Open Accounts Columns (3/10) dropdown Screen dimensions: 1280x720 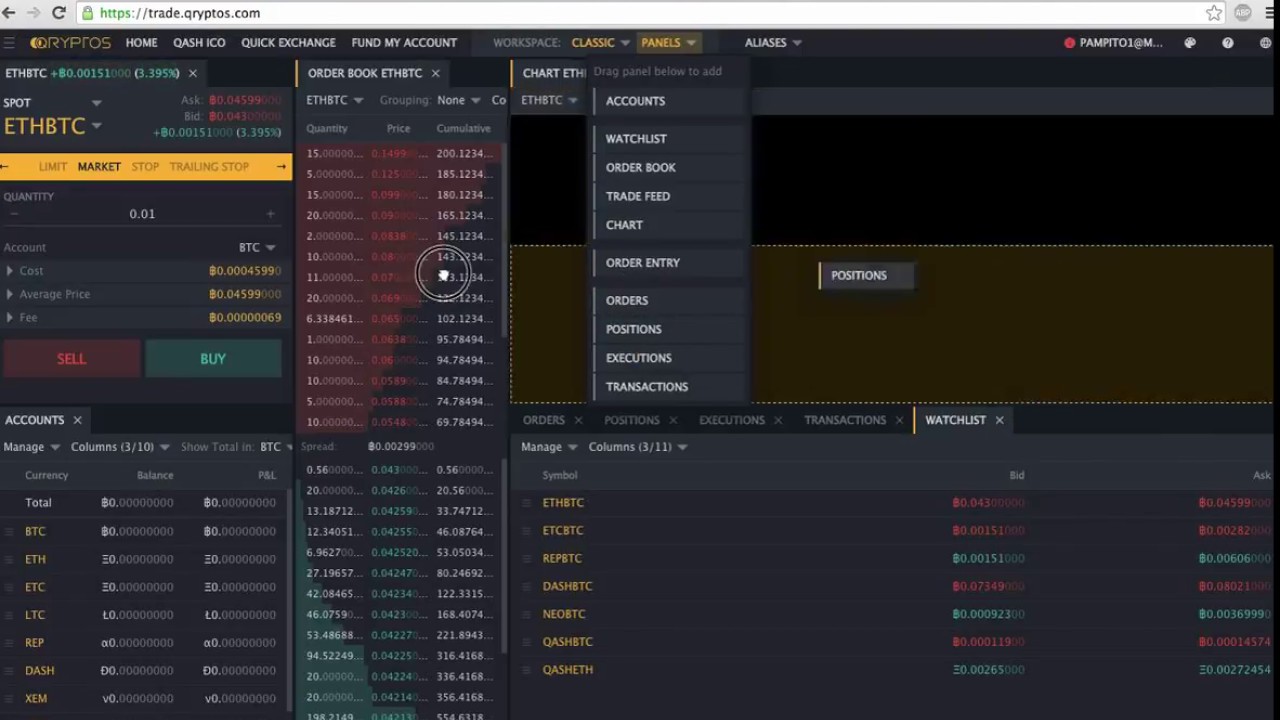pyautogui.click(x=119, y=447)
